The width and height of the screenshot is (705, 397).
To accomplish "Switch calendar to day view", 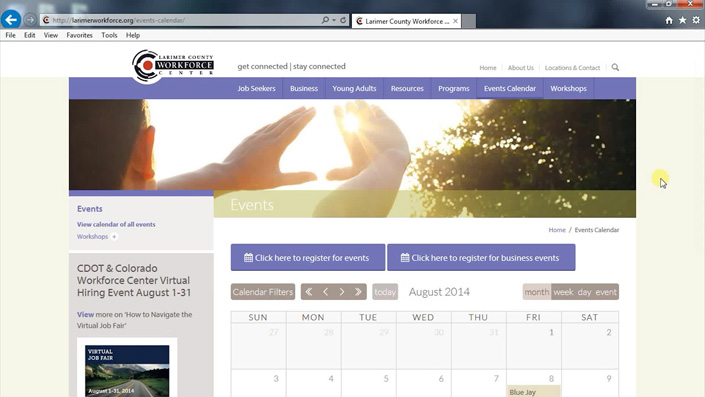I will (x=584, y=292).
